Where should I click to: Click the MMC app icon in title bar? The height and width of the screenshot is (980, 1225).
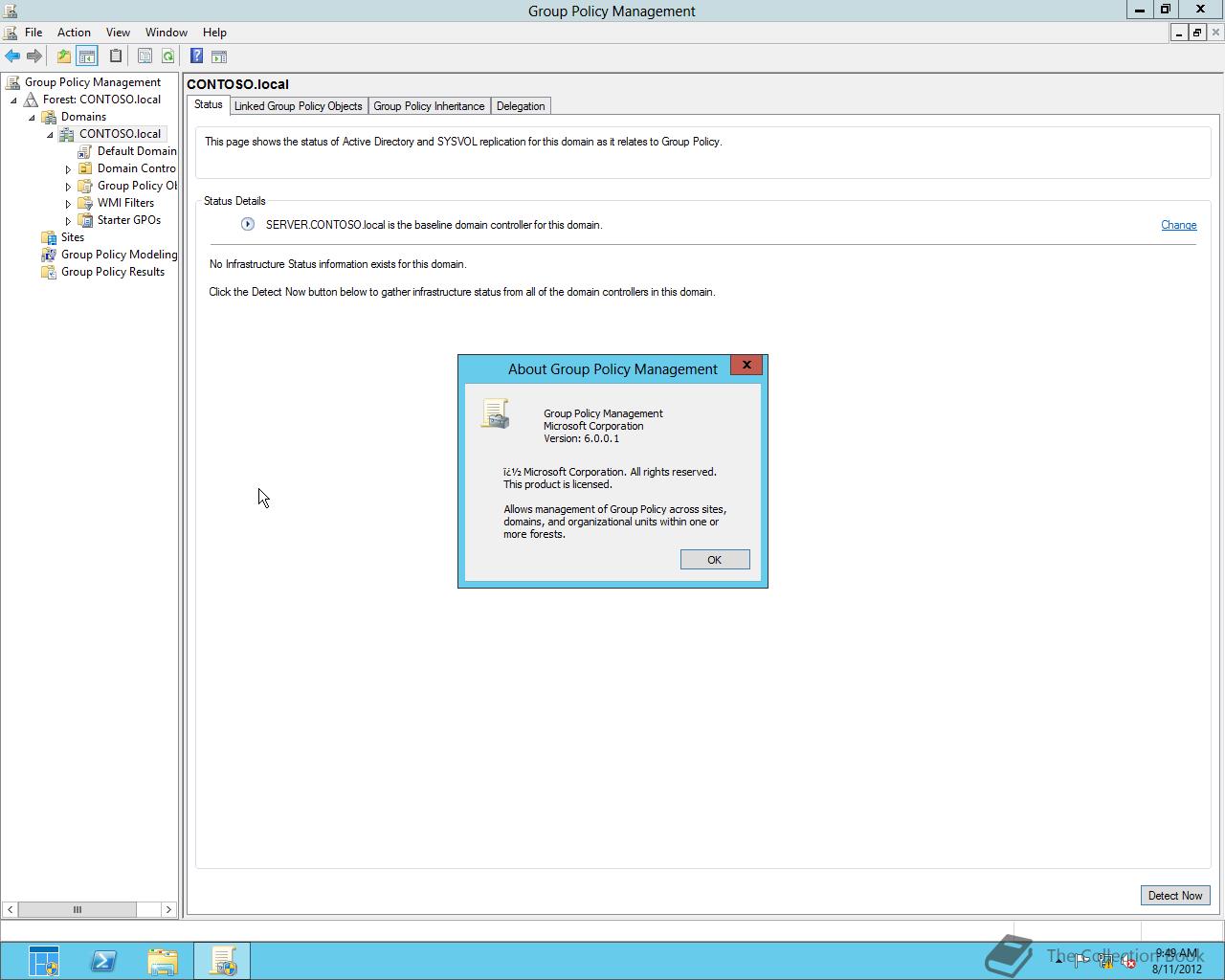click(11, 11)
